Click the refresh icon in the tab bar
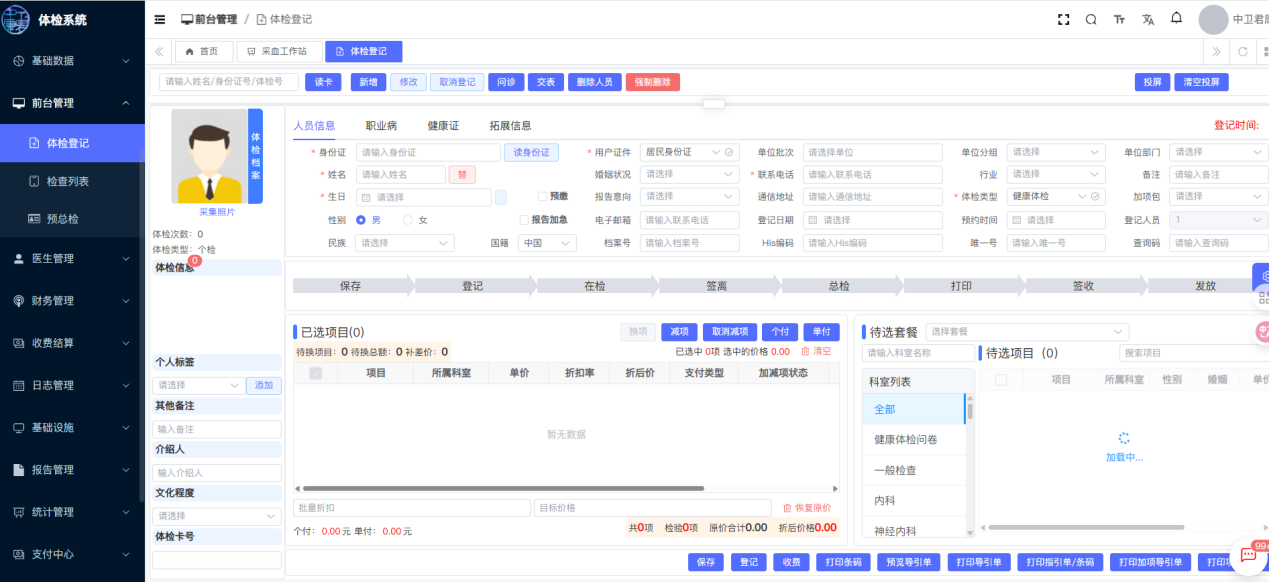This screenshot has width=1269, height=582. [x=1243, y=52]
